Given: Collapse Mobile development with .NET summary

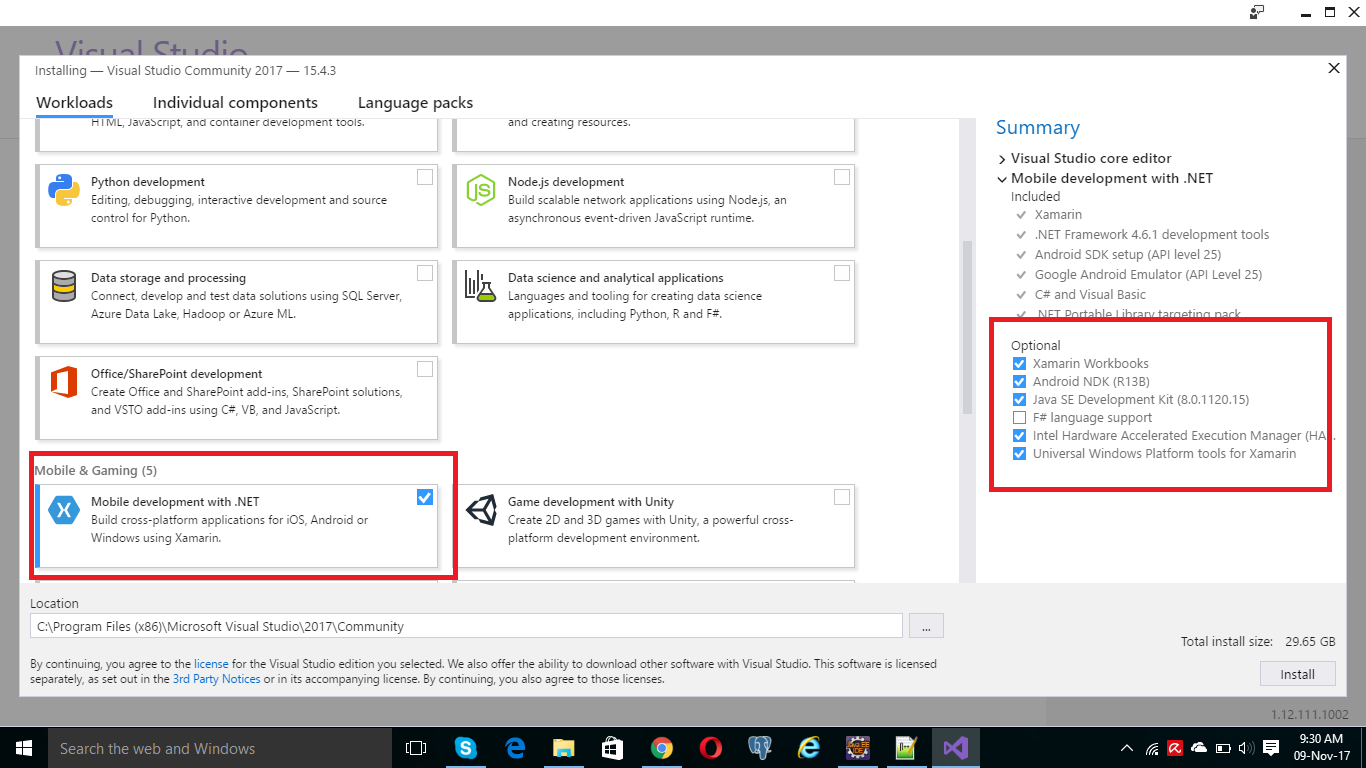Looking at the screenshot, I should 1002,179.
